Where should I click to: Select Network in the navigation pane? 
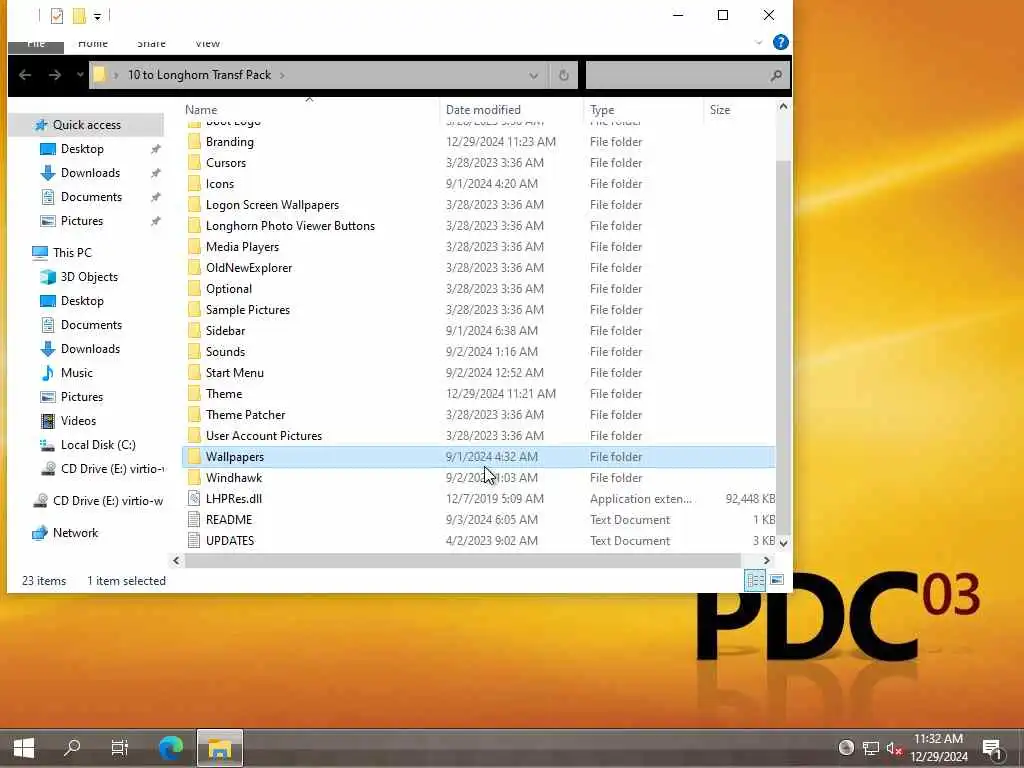click(75, 533)
